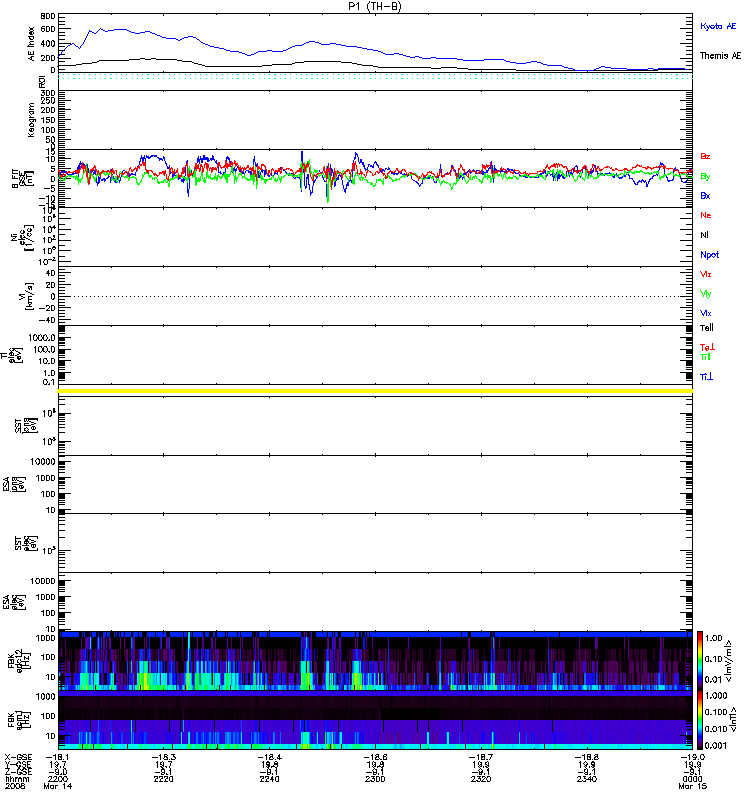The width and height of the screenshot is (750, 800).
Task: Click the AE Index axis label
Action: click(32, 44)
